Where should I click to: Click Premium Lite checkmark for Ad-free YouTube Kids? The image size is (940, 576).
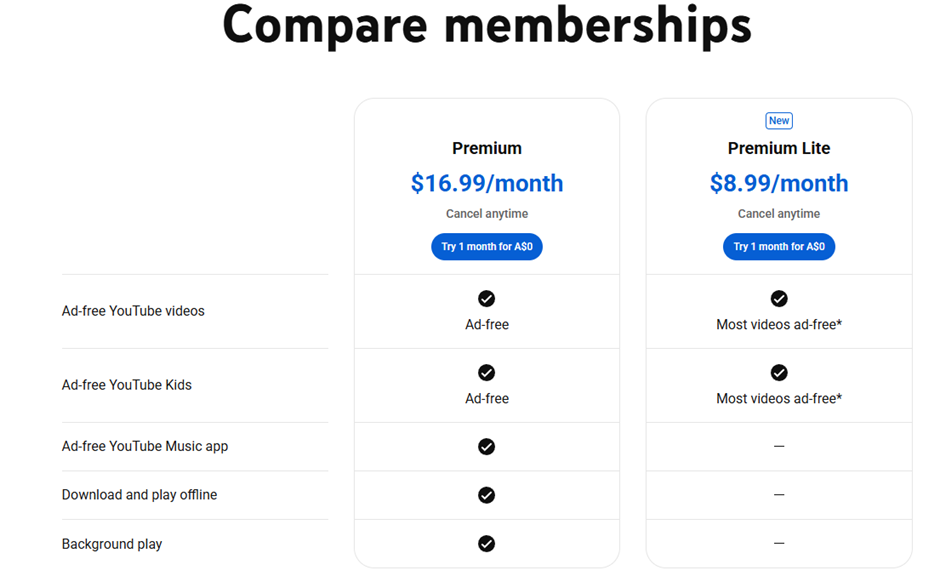click(x=779, y=373)
